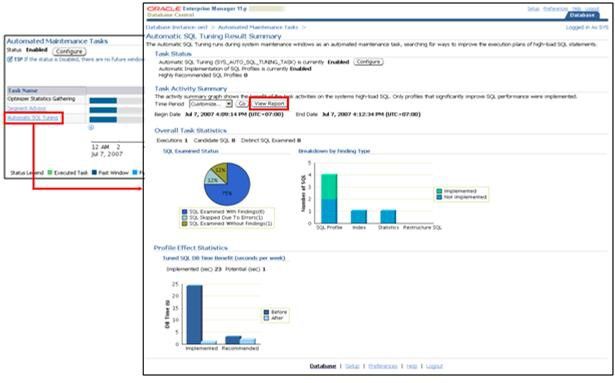Viewport: 615px width, 383px height.
Task: Click SQL Skipped Due To Errors legend swatch
Action: click(185, 218)
